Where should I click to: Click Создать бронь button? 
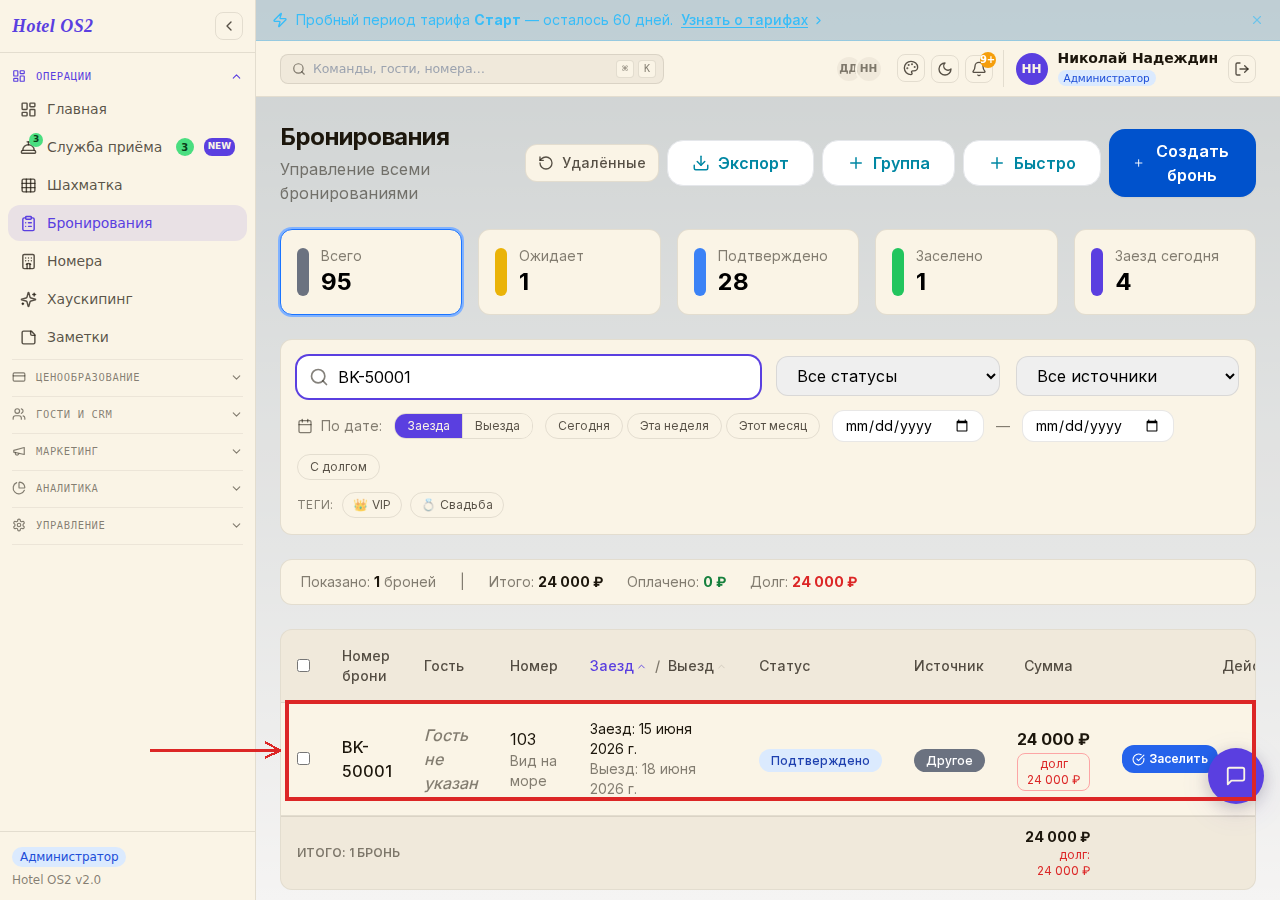point(1182,163)
